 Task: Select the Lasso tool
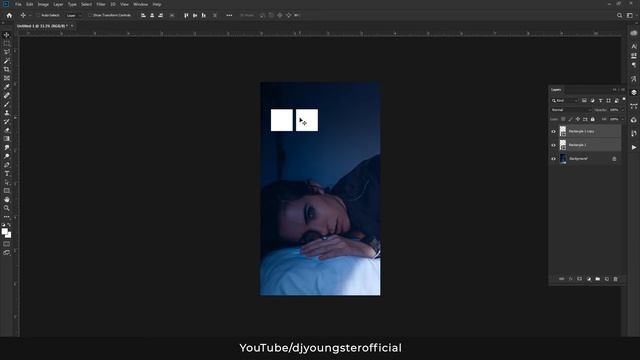(x=7, y=52)
